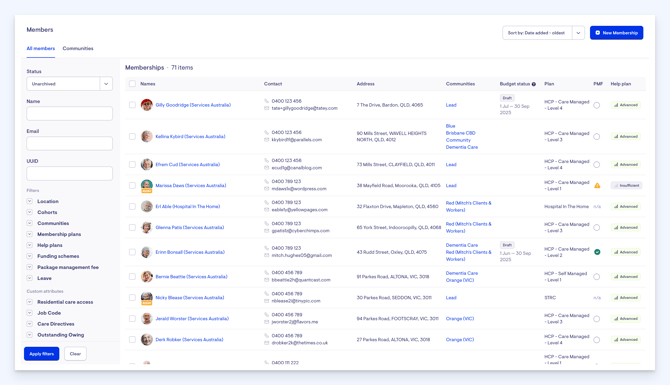Click the warning triangle in Marissa Daws row
Viewport: 670px width, 385px height.
tap(597, 185)
